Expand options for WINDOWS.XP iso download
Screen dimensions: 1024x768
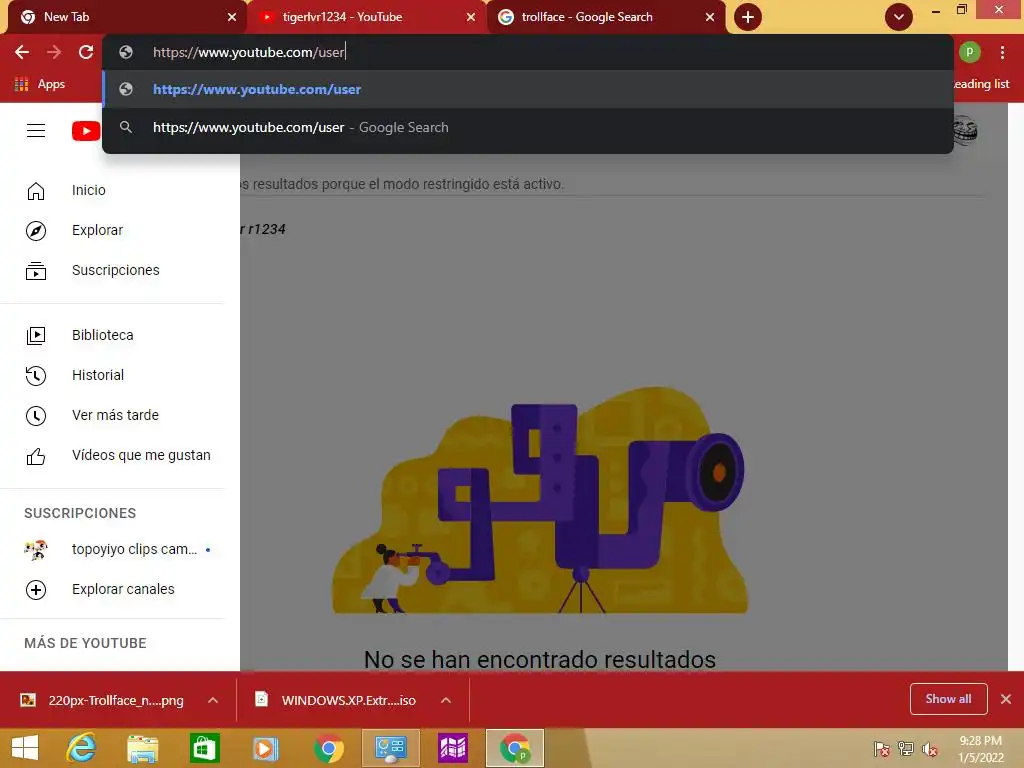point(446,700)
